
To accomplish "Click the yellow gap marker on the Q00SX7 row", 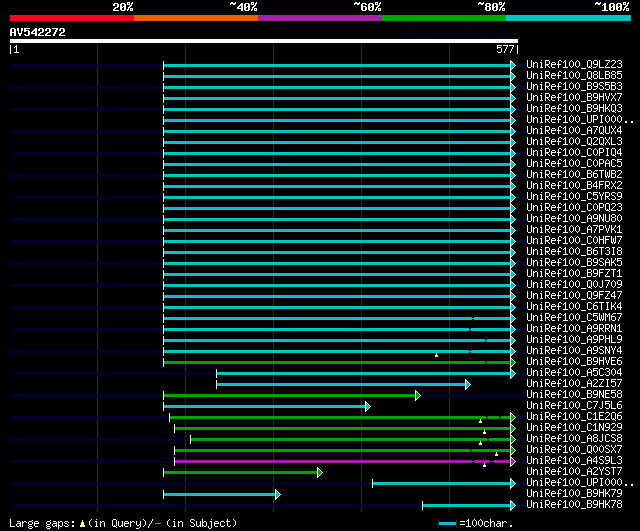I will pos(496,454).
